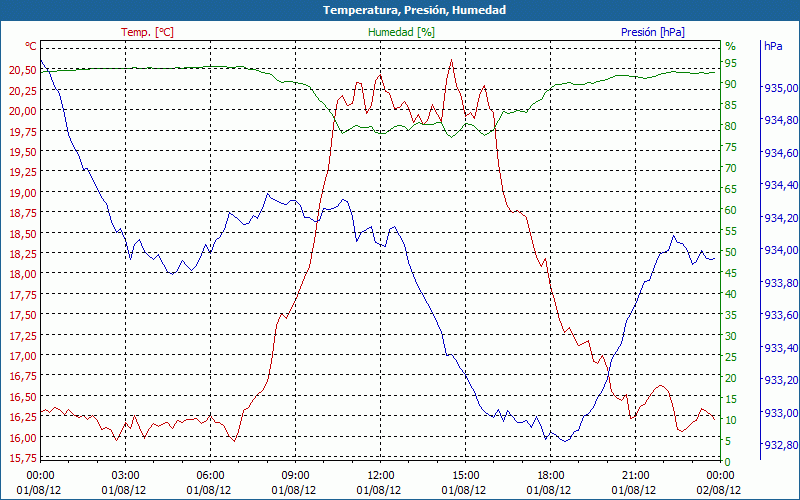The height and width of the screenshot is (500, 800).
Task: Click the green '50' humidity axis value
Action: [x=731, y=252]
